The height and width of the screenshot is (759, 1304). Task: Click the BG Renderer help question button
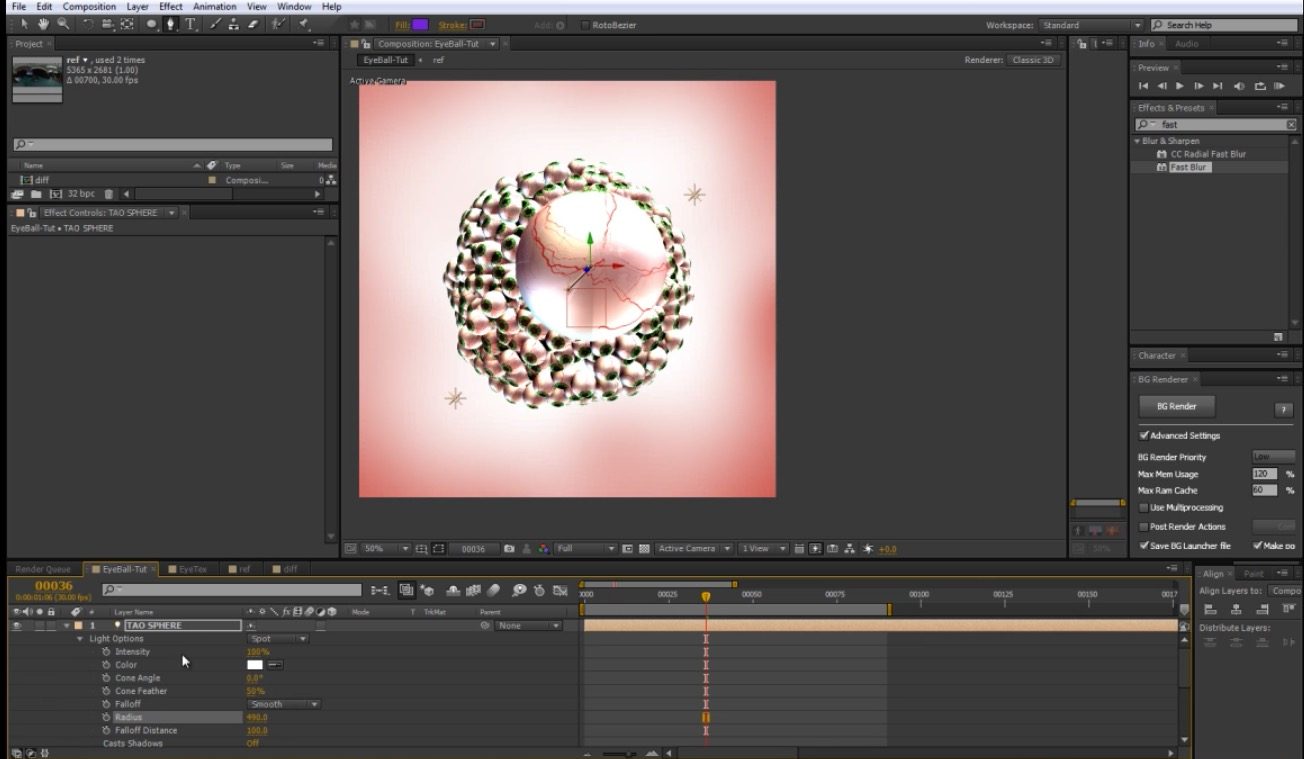[x=1284, y=411]
